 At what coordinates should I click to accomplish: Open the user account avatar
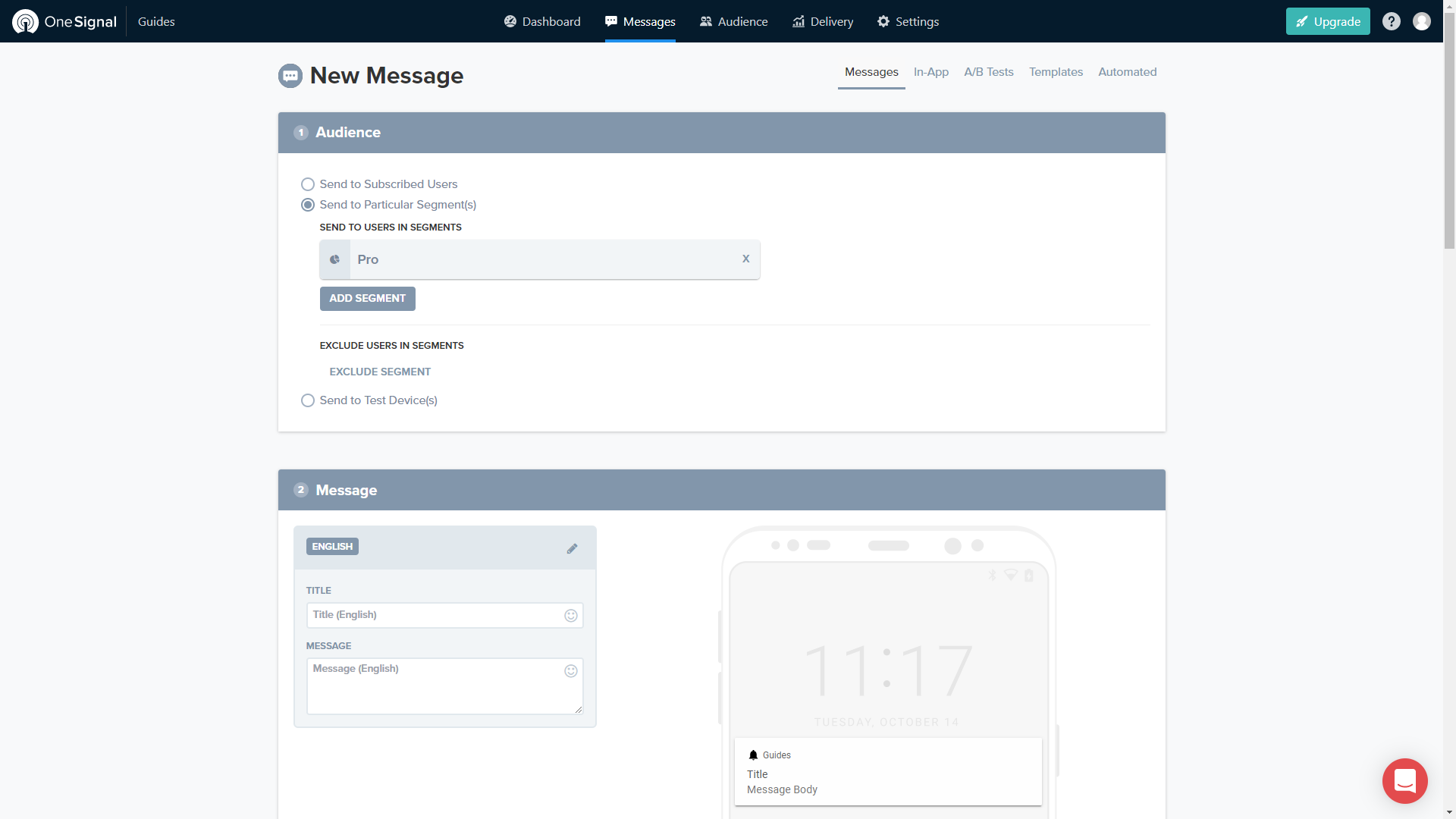click(1422, 21)
